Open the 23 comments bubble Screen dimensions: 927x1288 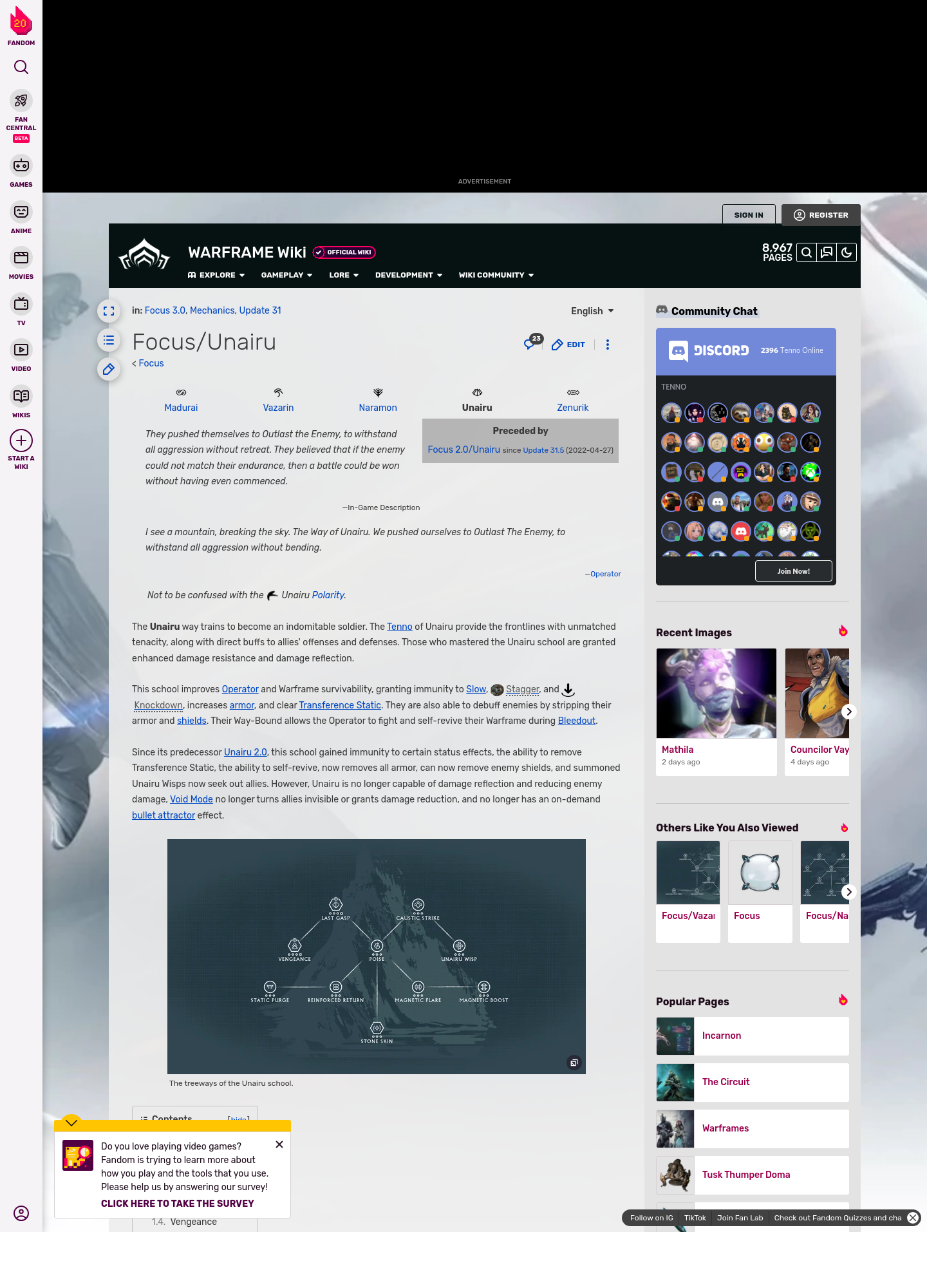pos(533,342)
